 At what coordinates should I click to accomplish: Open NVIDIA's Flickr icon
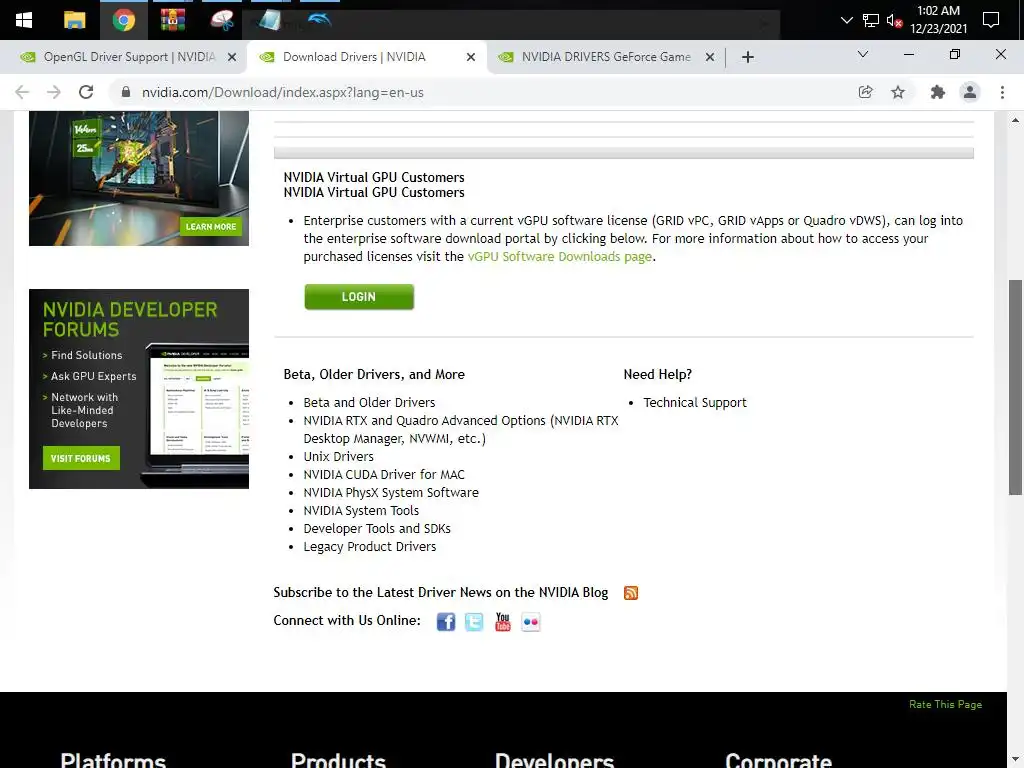(531, 621)
